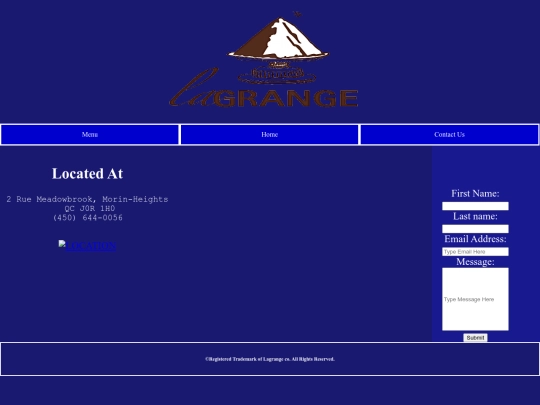Click inside the Message text area
The image size is (540, 405).
point(475,299)
